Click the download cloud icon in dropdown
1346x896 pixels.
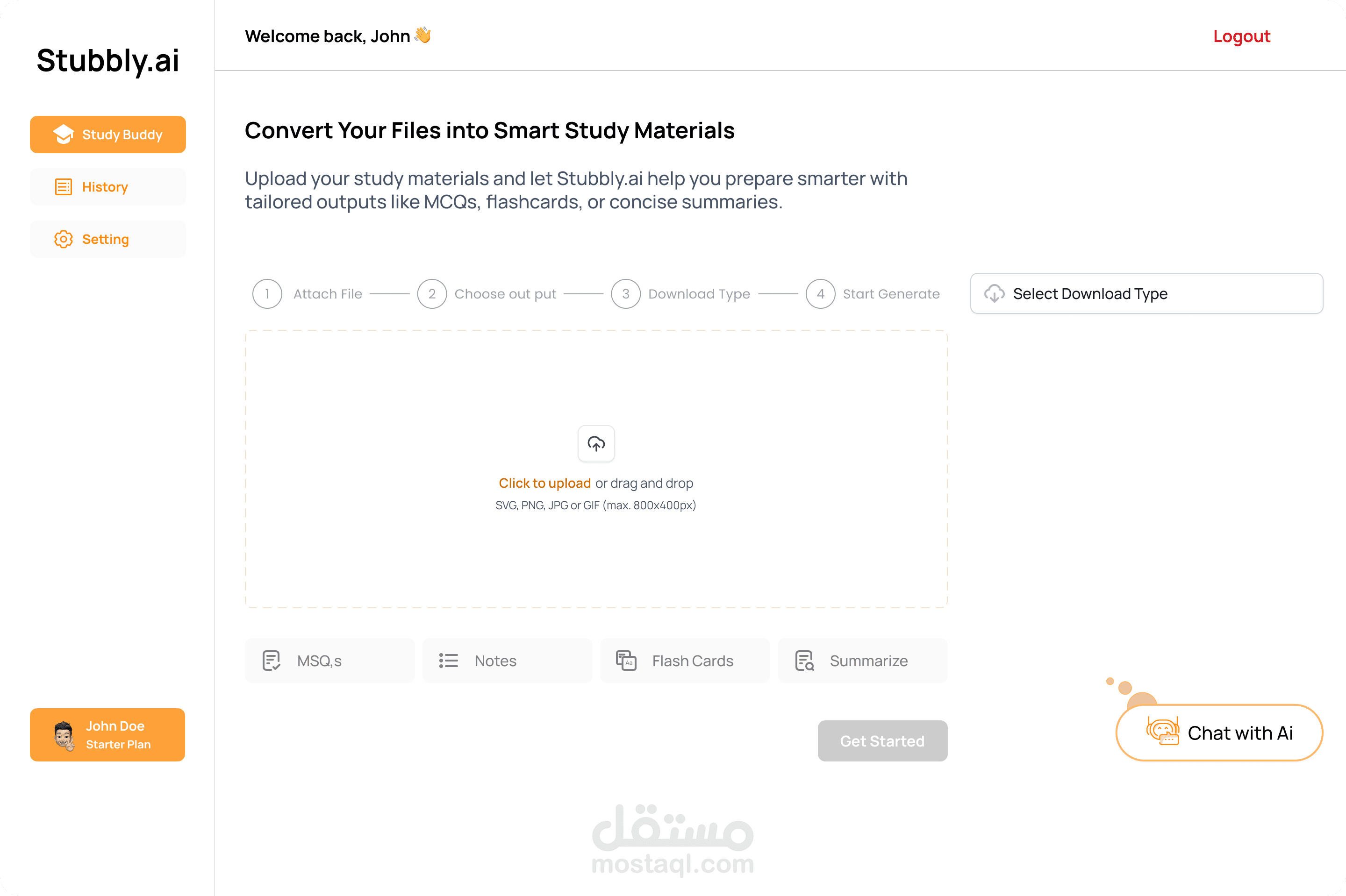pyautogui.click(x=994, y=294)
